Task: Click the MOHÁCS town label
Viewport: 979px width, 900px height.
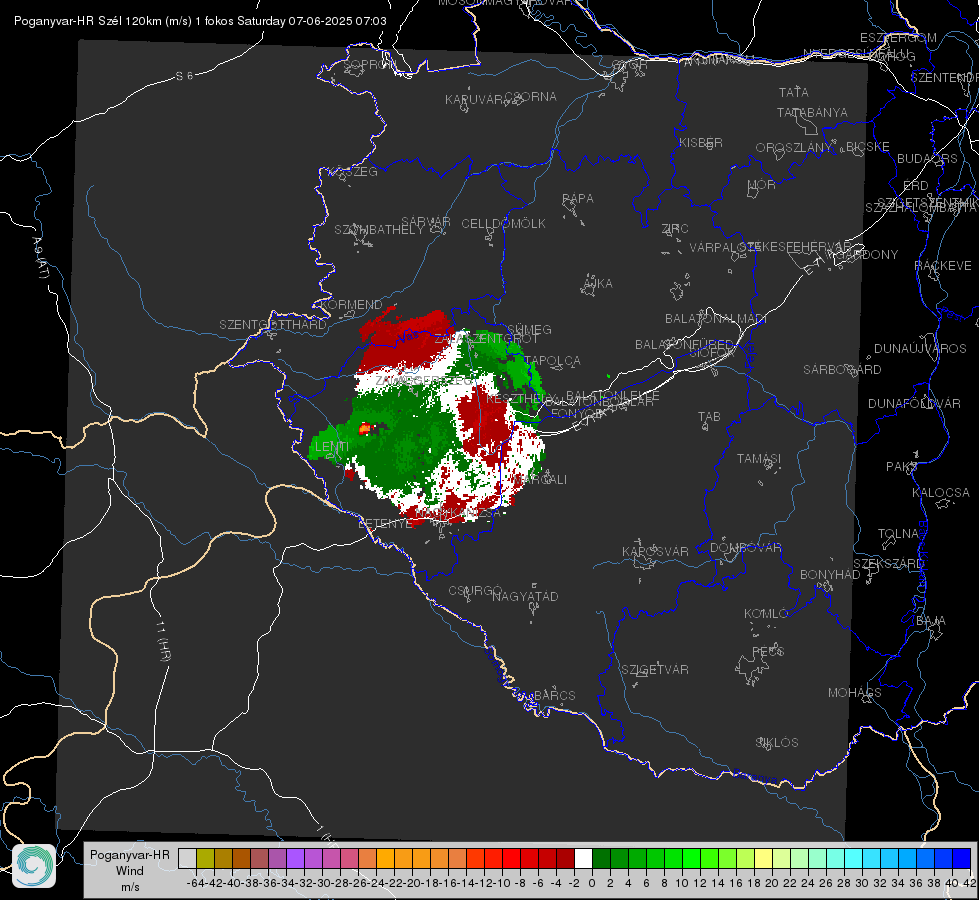Action: (854, 693)
